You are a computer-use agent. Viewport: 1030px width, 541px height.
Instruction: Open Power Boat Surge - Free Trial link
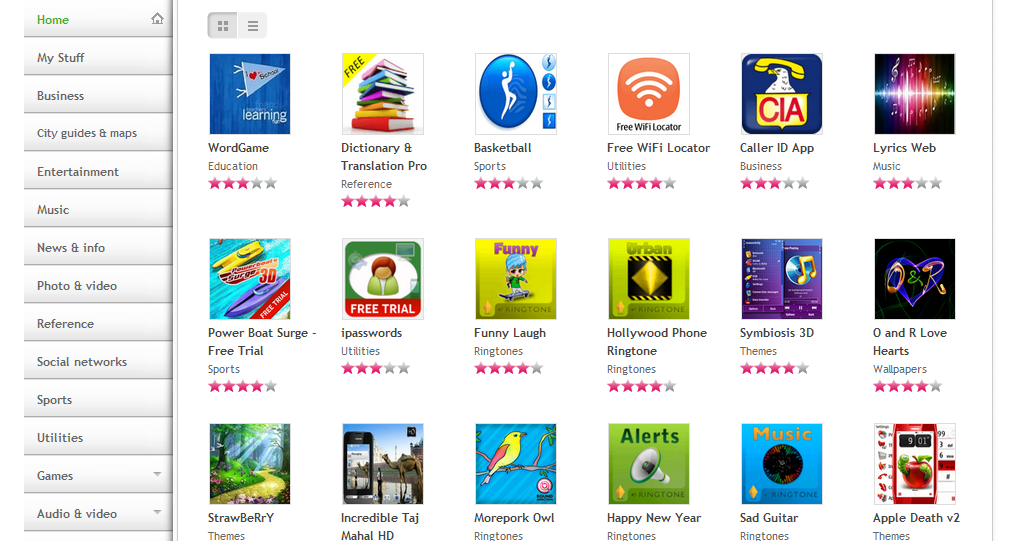click(262, 341)
